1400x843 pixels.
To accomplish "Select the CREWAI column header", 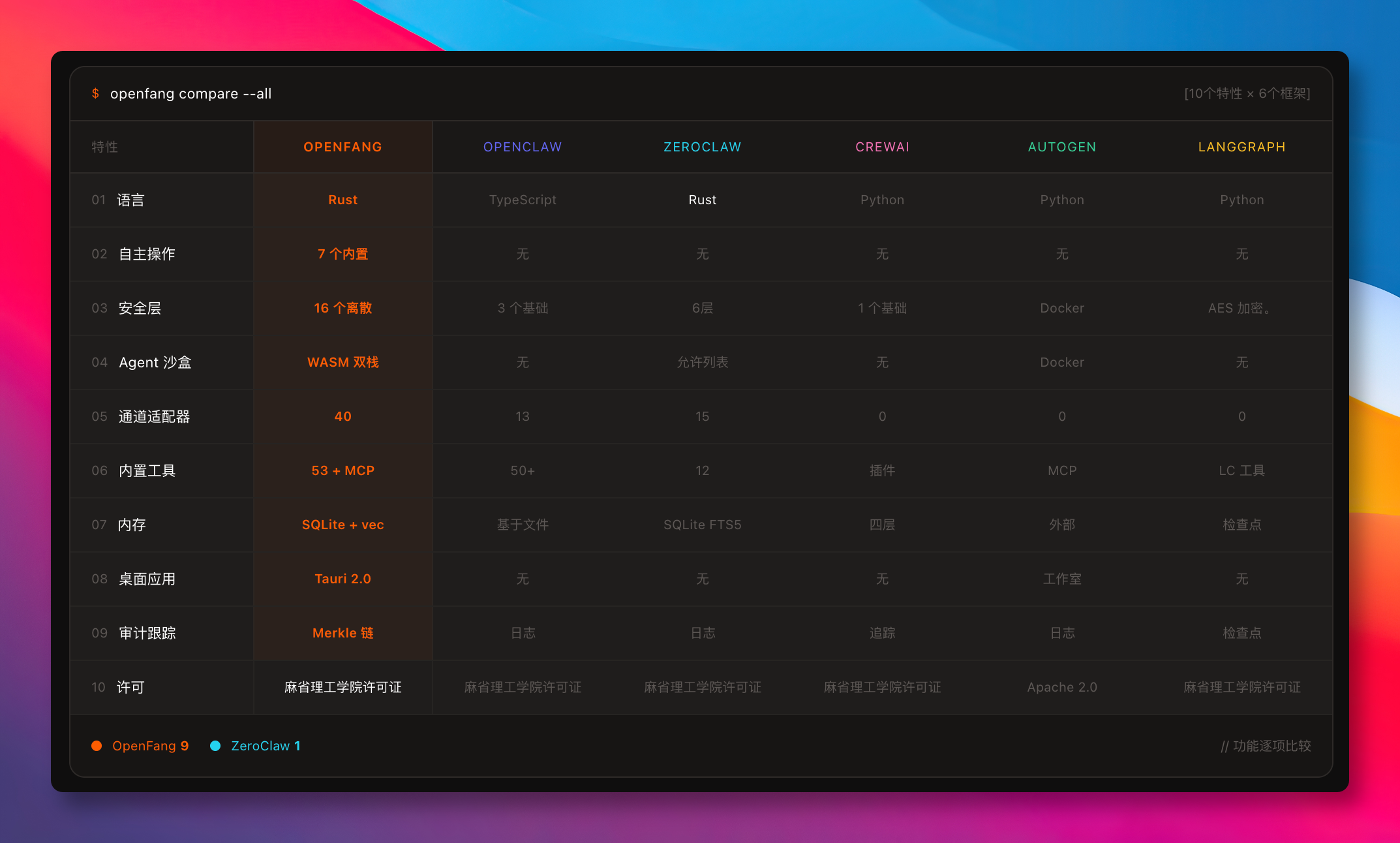I will coord(882,147).
